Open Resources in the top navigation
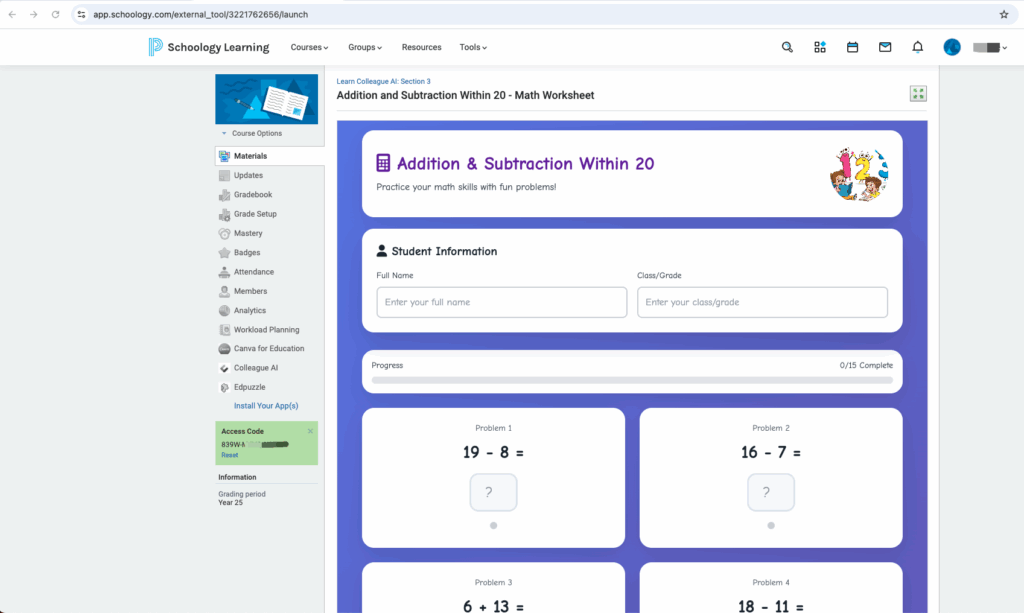 tap(421, 47)
